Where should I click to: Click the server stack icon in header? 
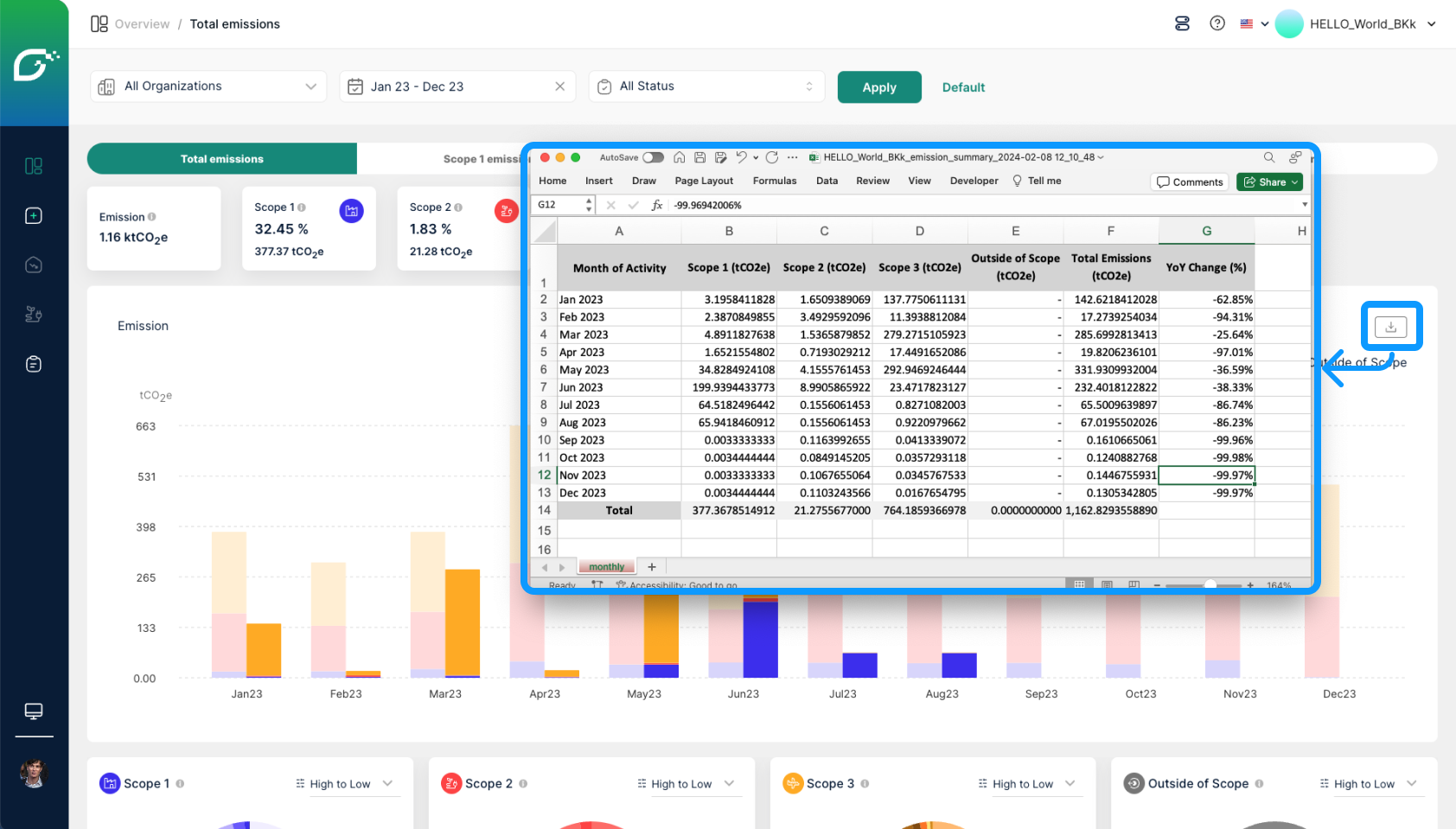[1182, 23]
